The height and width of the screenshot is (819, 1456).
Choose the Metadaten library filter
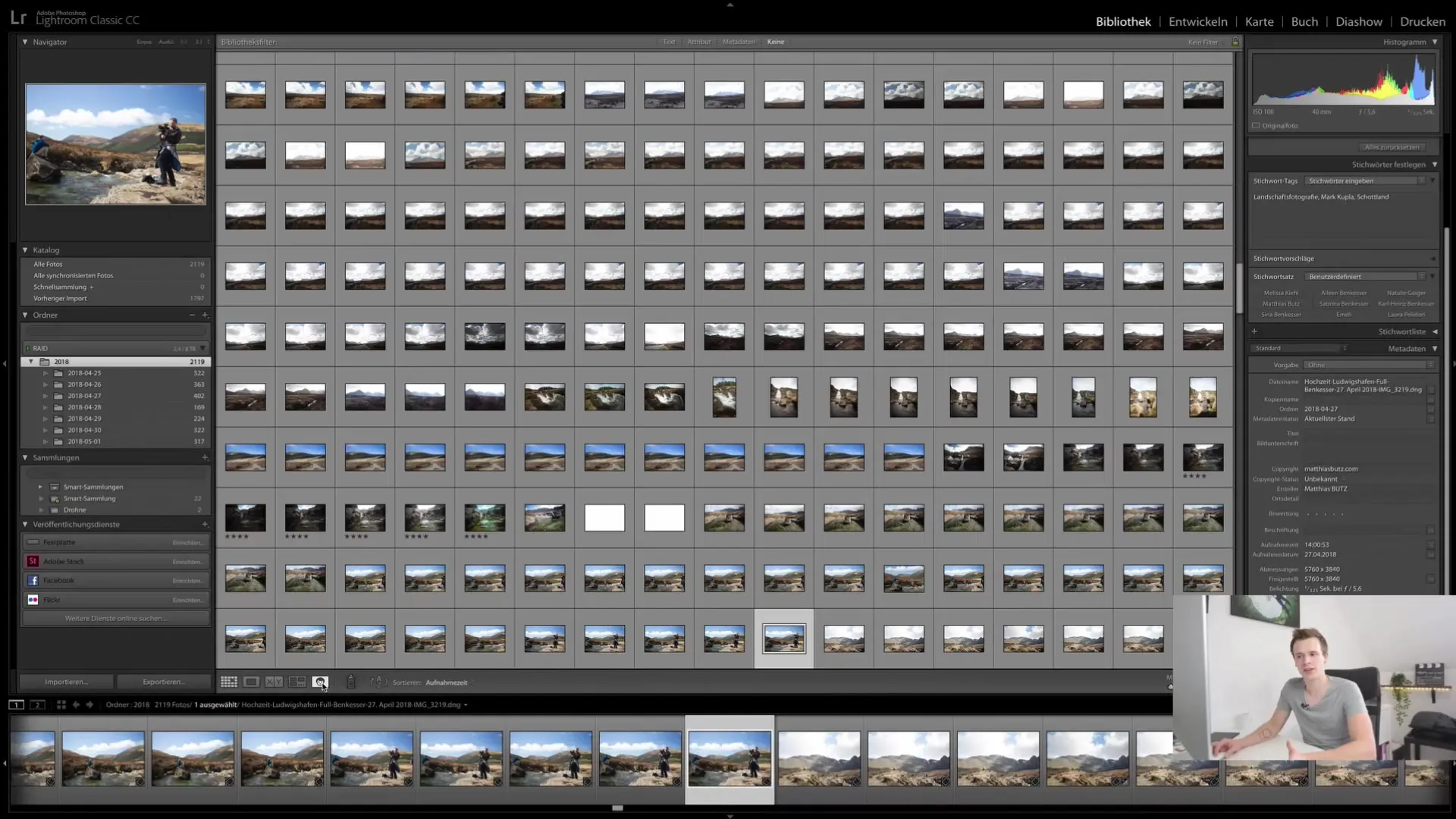click(x=739, y=42)
